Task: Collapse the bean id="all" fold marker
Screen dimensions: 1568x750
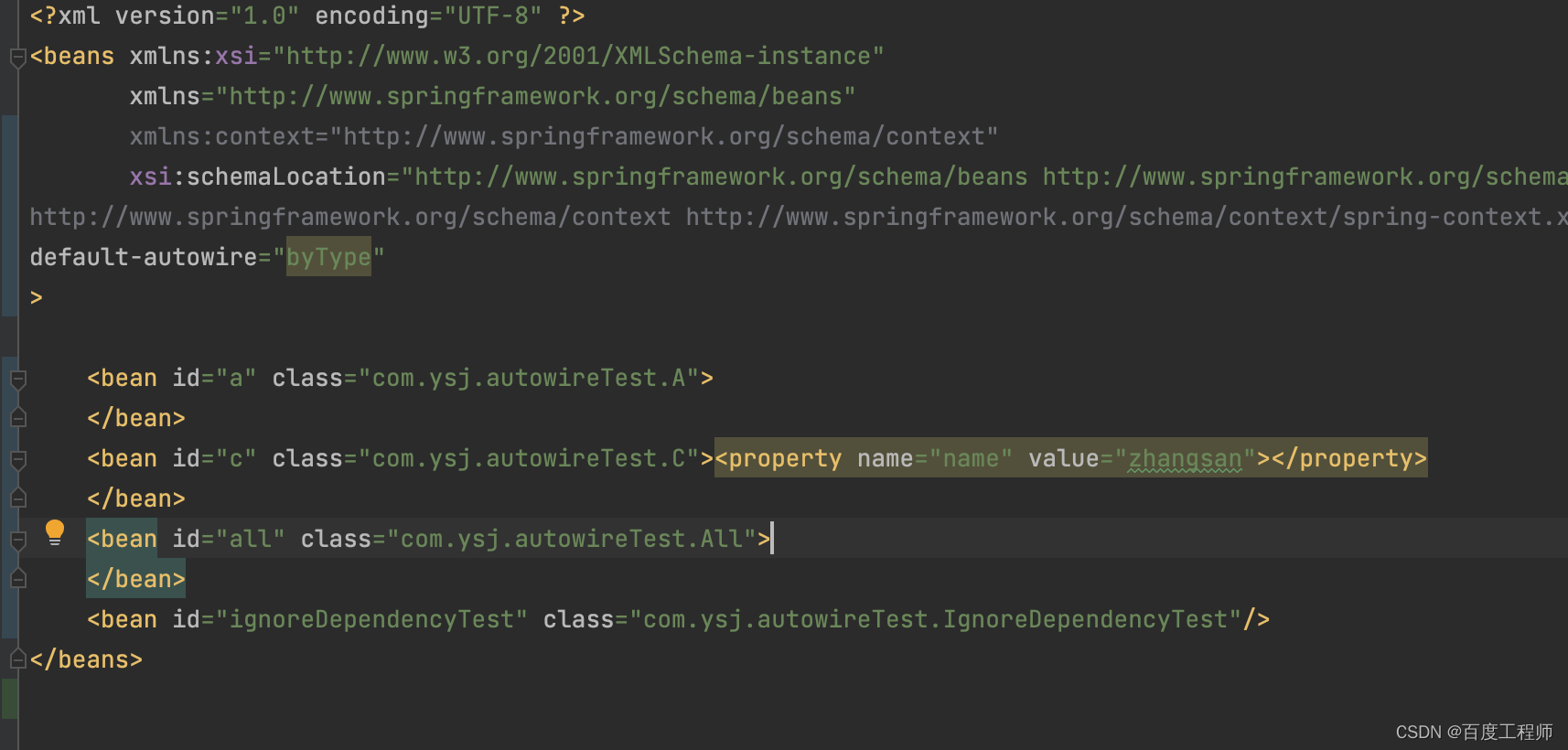Action: (17, 540)
